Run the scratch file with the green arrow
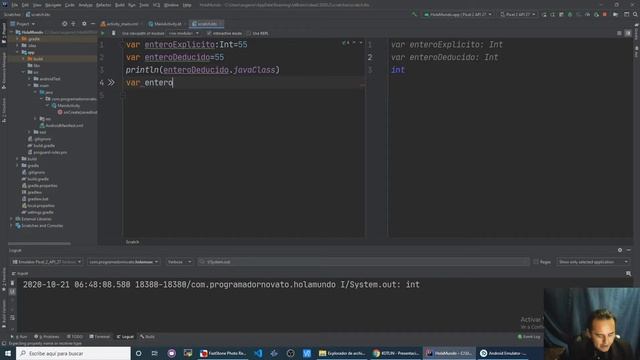The height and width of the screenshot is (360, 640). (x=103, y=33)
